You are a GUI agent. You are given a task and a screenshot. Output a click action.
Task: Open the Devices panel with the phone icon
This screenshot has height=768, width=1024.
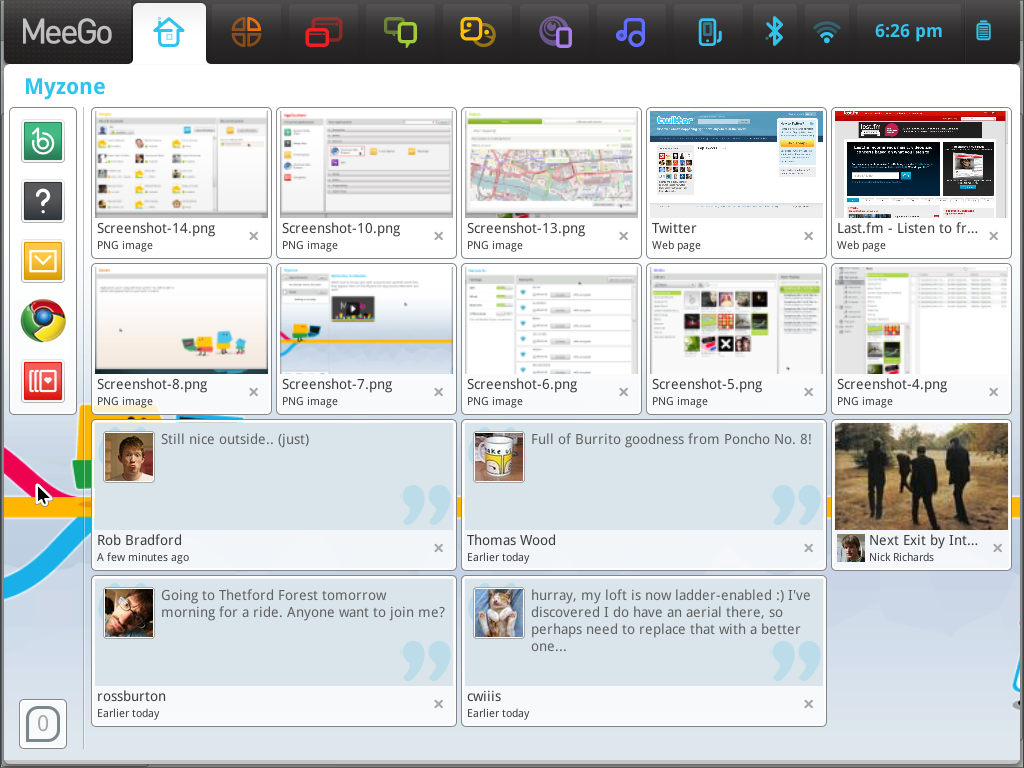(x=708, y=31)
